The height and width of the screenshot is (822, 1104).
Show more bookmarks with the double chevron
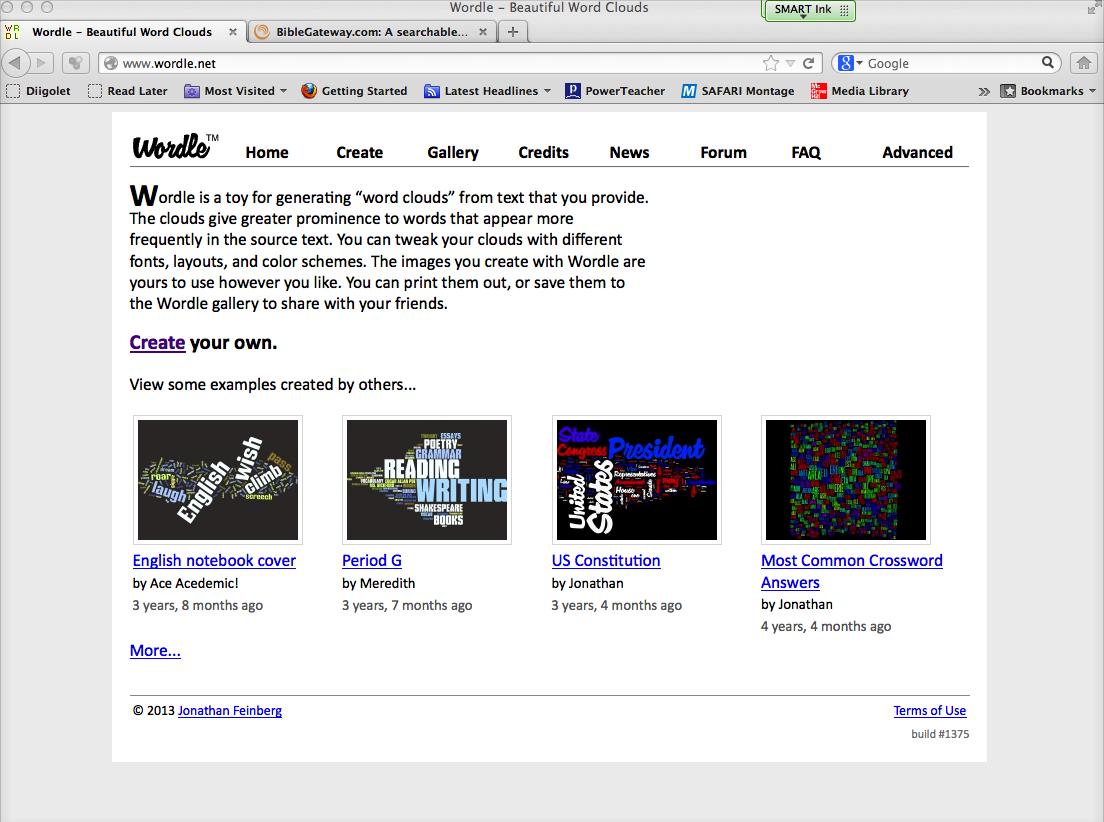pos(984,92)
